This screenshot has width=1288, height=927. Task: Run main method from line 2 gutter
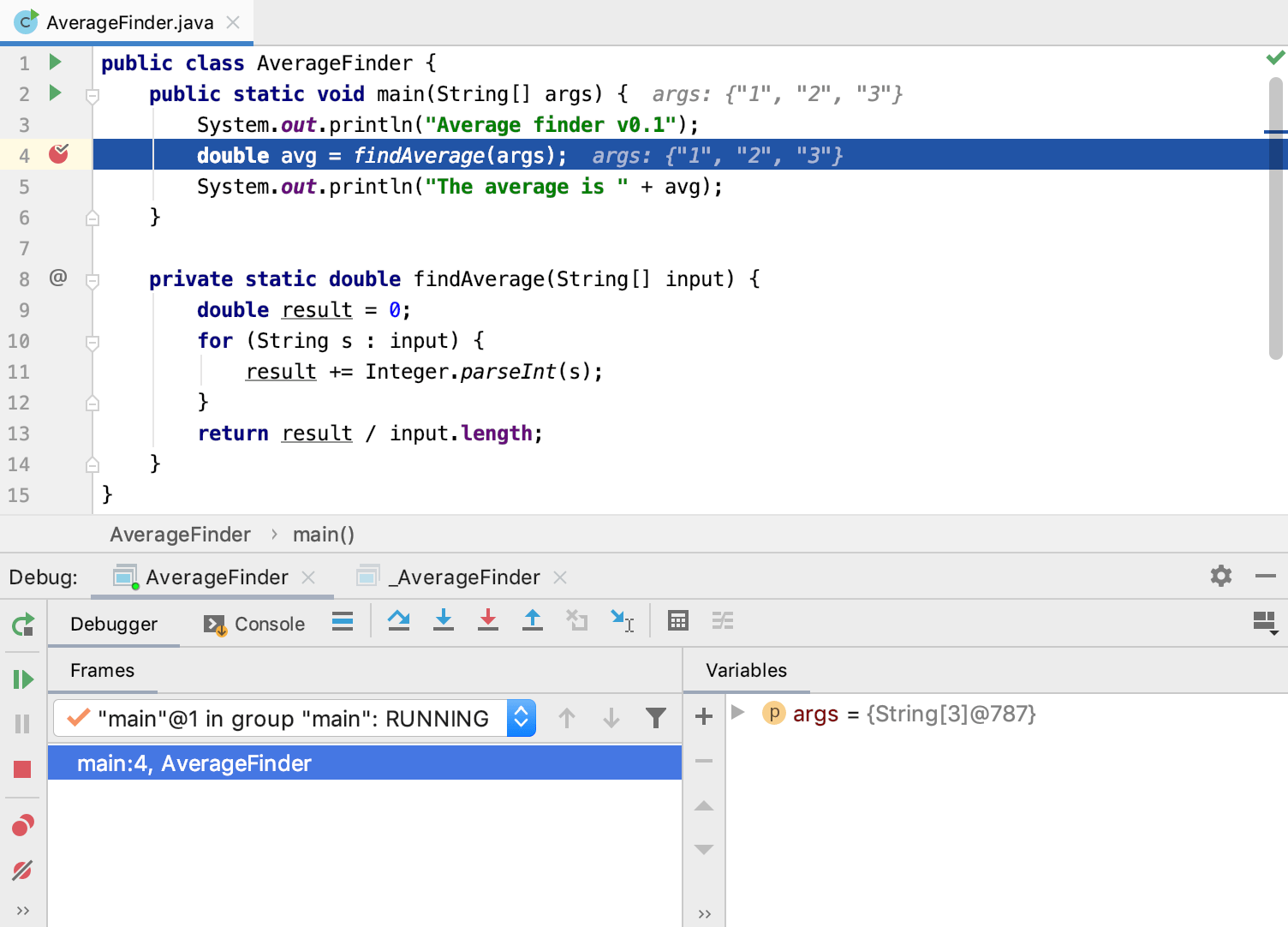[54, 93]
